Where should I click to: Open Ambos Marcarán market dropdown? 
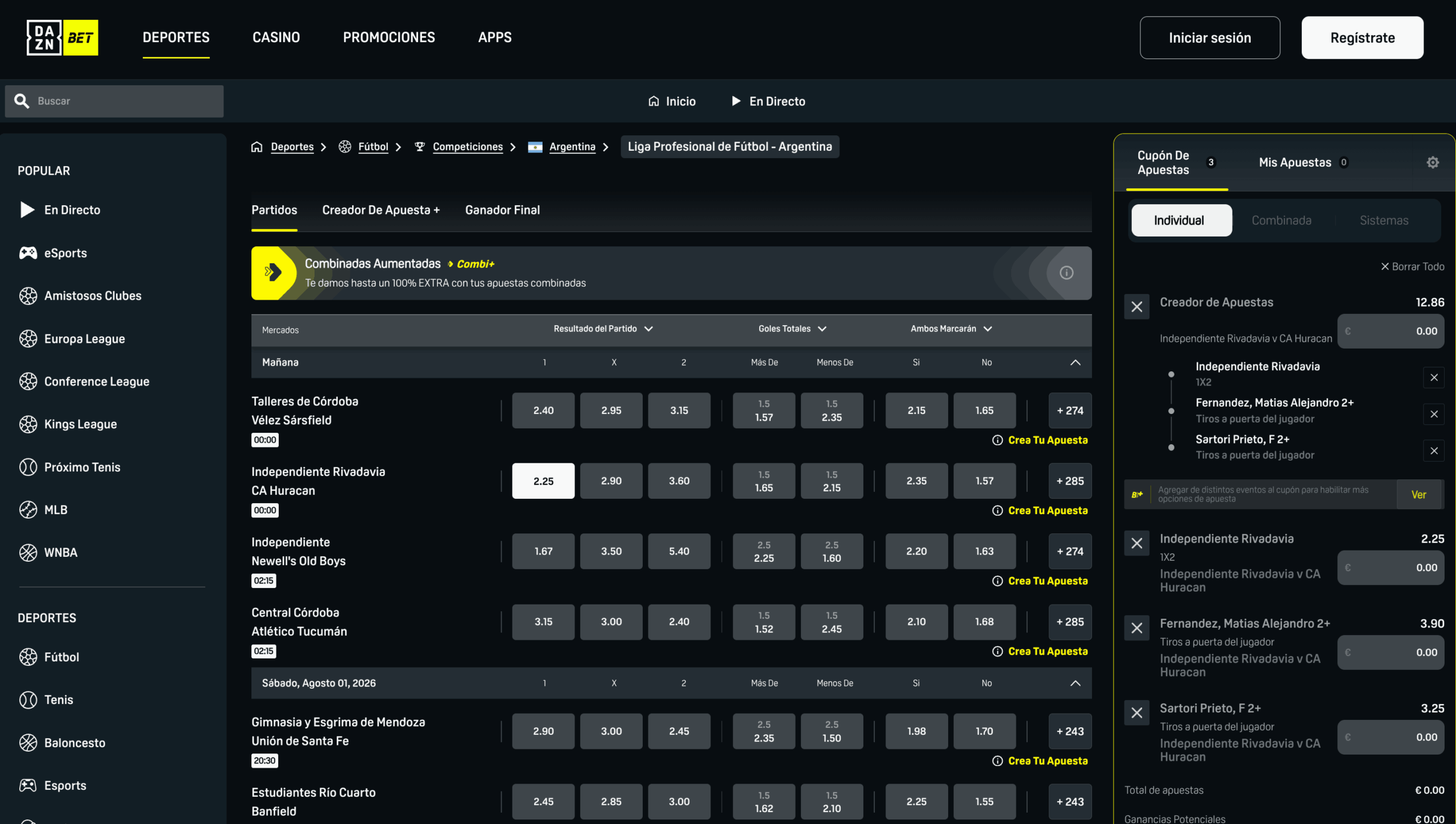(x=951, y=329)
